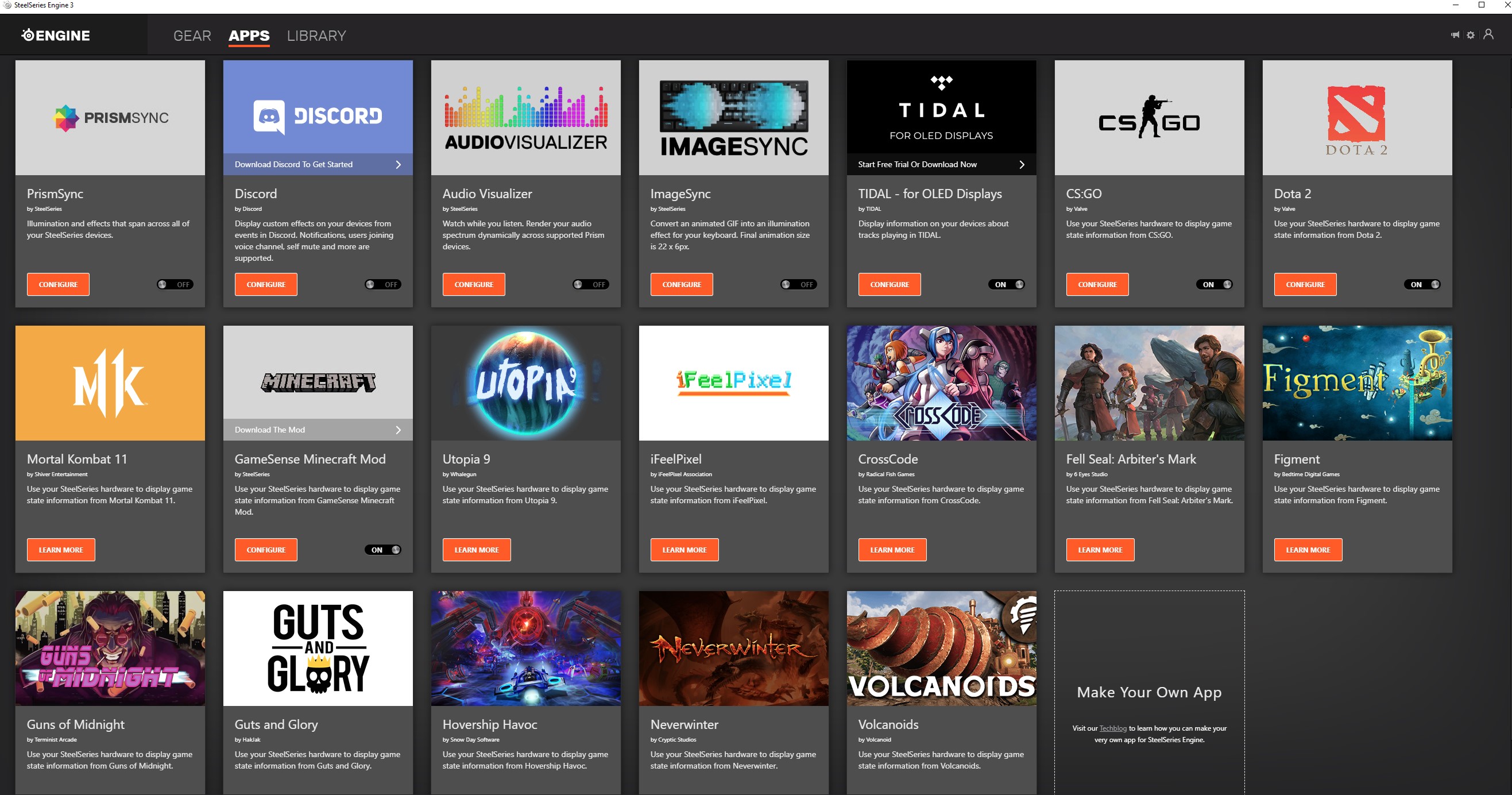
Task: Open the CrossCode artwork tile
Action: [x=941, y=383]
